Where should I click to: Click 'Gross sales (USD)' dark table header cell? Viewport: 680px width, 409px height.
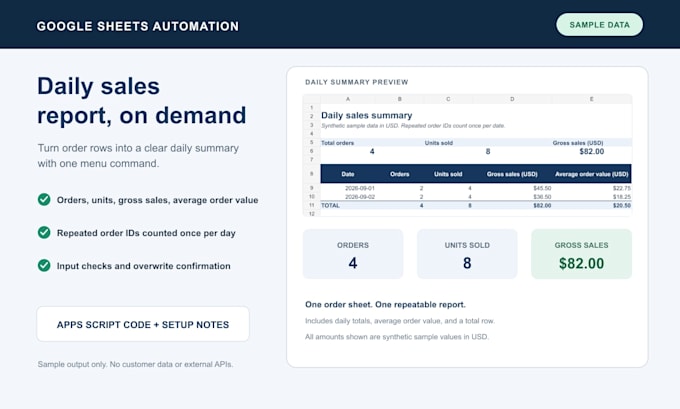tap(512, 174)
